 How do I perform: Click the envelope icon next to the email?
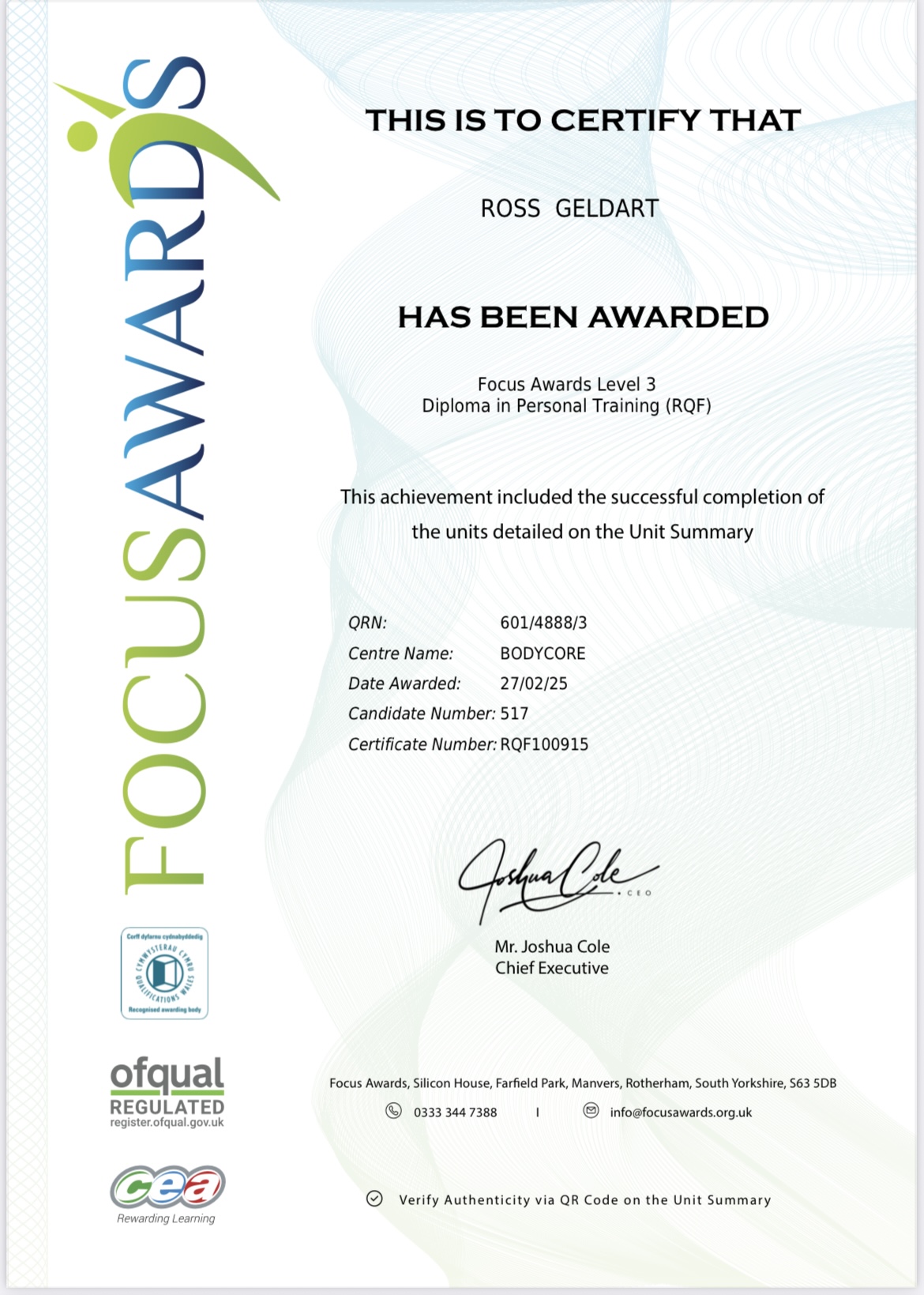click(591, 1111)
